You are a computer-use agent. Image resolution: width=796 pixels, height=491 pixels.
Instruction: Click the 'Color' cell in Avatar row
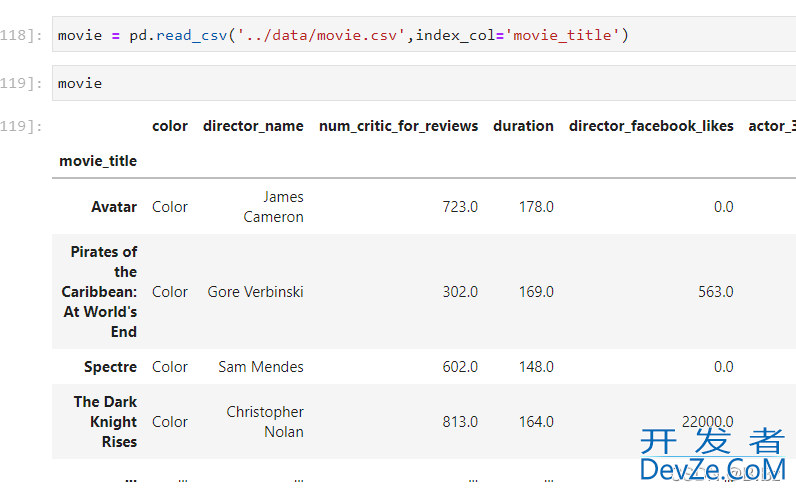170,207
